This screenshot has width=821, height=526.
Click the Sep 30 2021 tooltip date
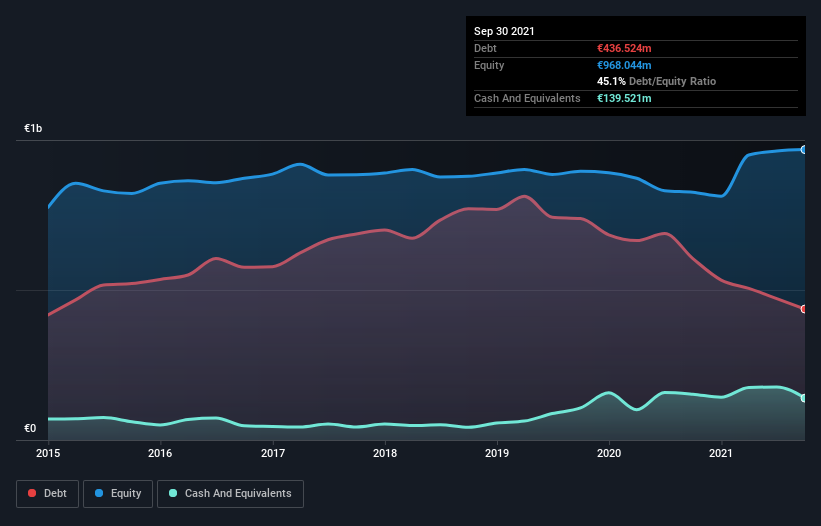pos(504,31)
